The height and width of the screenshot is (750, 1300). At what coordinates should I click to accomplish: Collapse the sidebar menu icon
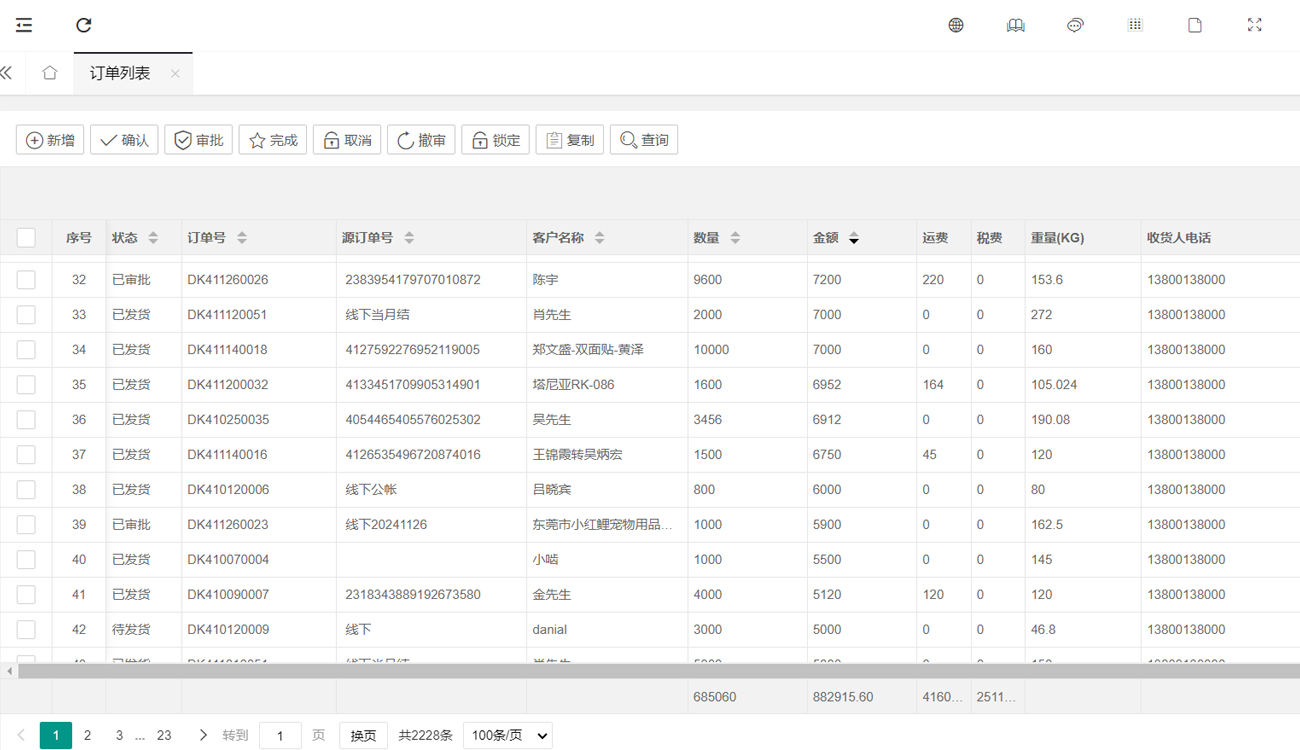click(24, 25)
